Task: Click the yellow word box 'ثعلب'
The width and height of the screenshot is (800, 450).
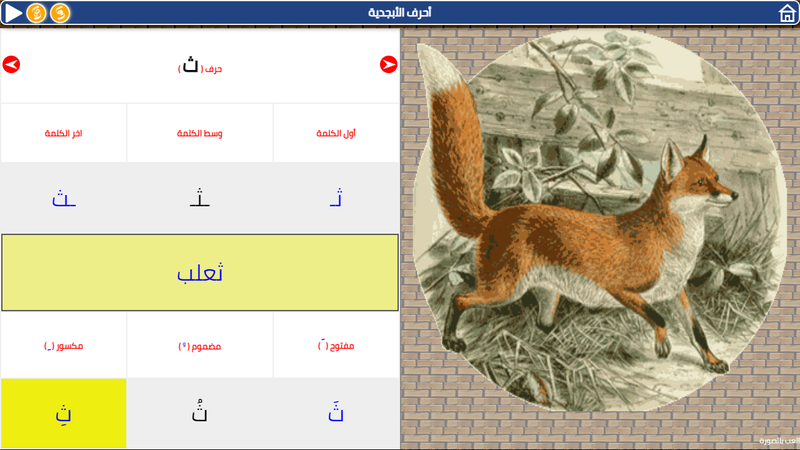Action: (x=200, y=272)
